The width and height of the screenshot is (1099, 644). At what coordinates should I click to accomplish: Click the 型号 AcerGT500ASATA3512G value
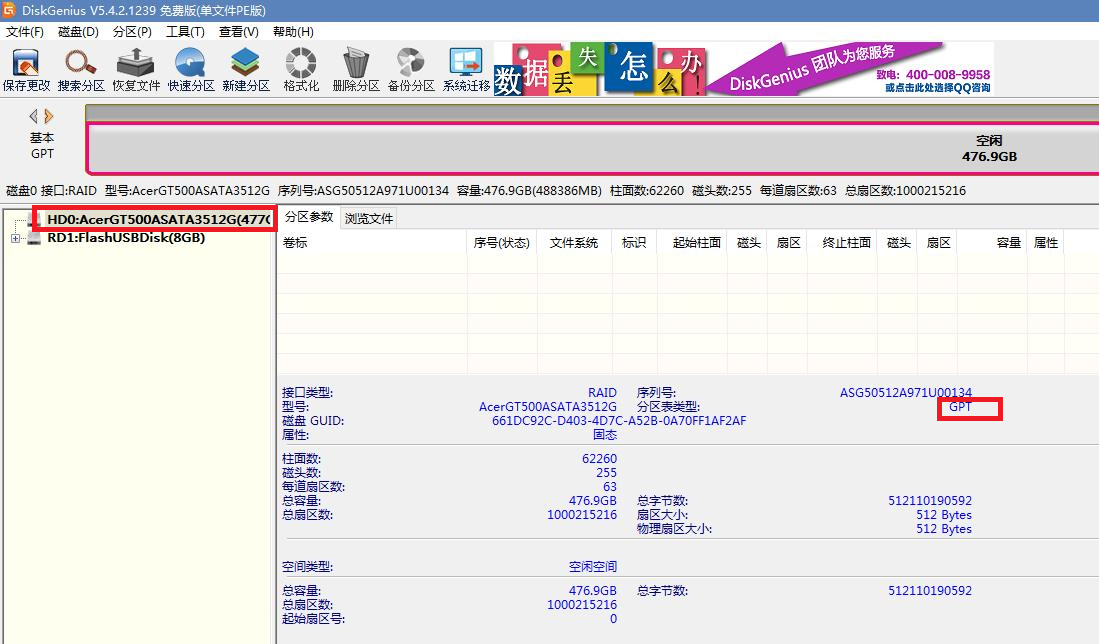click(x=547, y=406)
